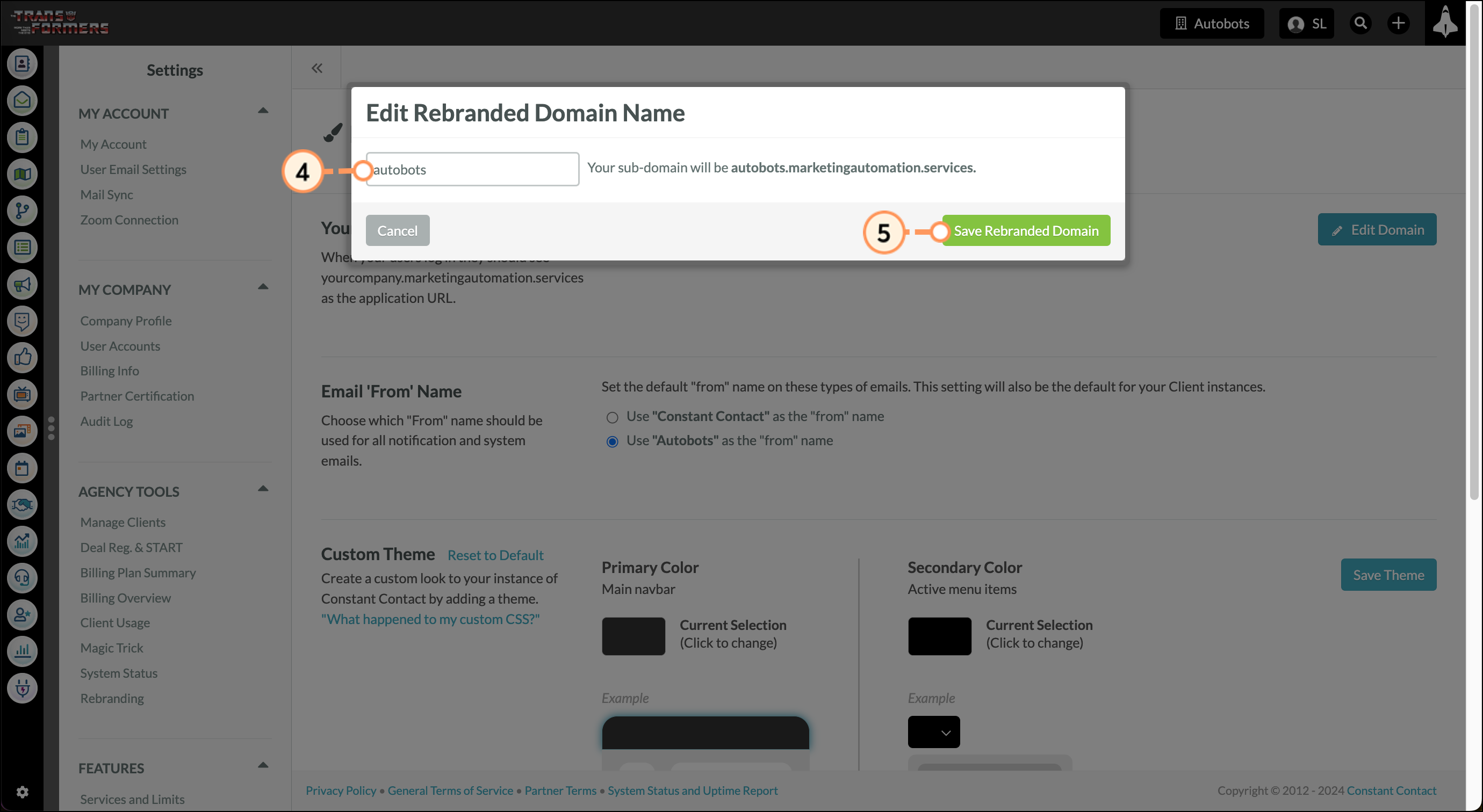The width and height of the screenshot is (1483, 812).
Task: Open the SL user profile menu
Action: click(1306, 24)
